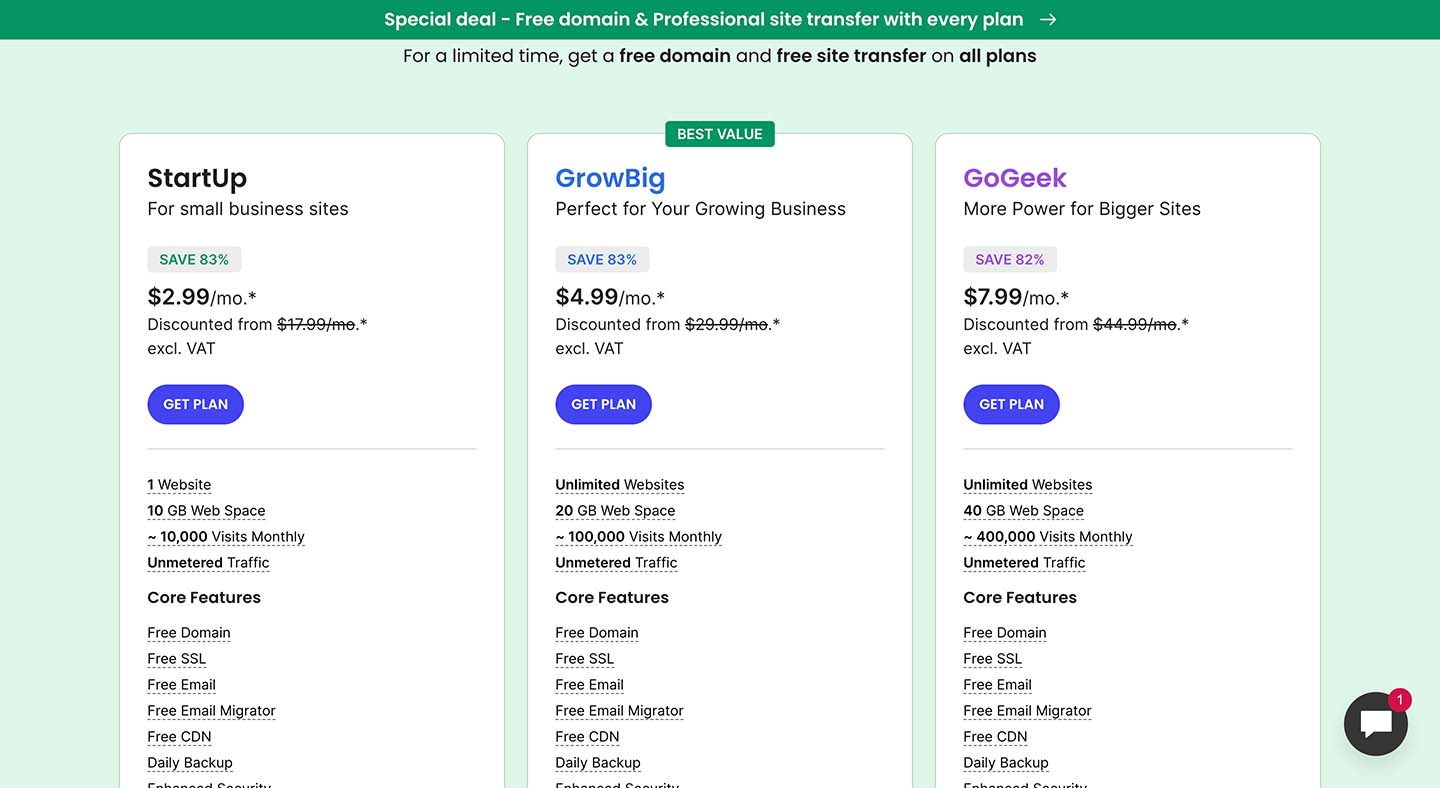Image resolution: width=1440 pixels, height=788 pixels.
Task: Click Free Email Migrator in the GrowBig plan
Action: point(619,711)
